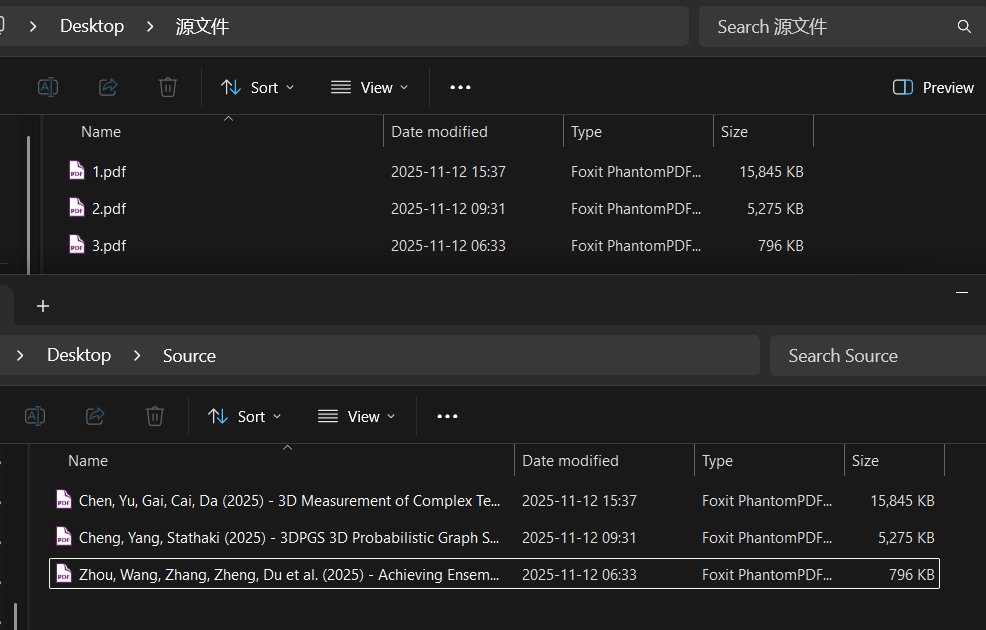Open Sort dropdown in Source window
Screen dimensions: 986x630
pyautogui.click(x=244, y=416)
